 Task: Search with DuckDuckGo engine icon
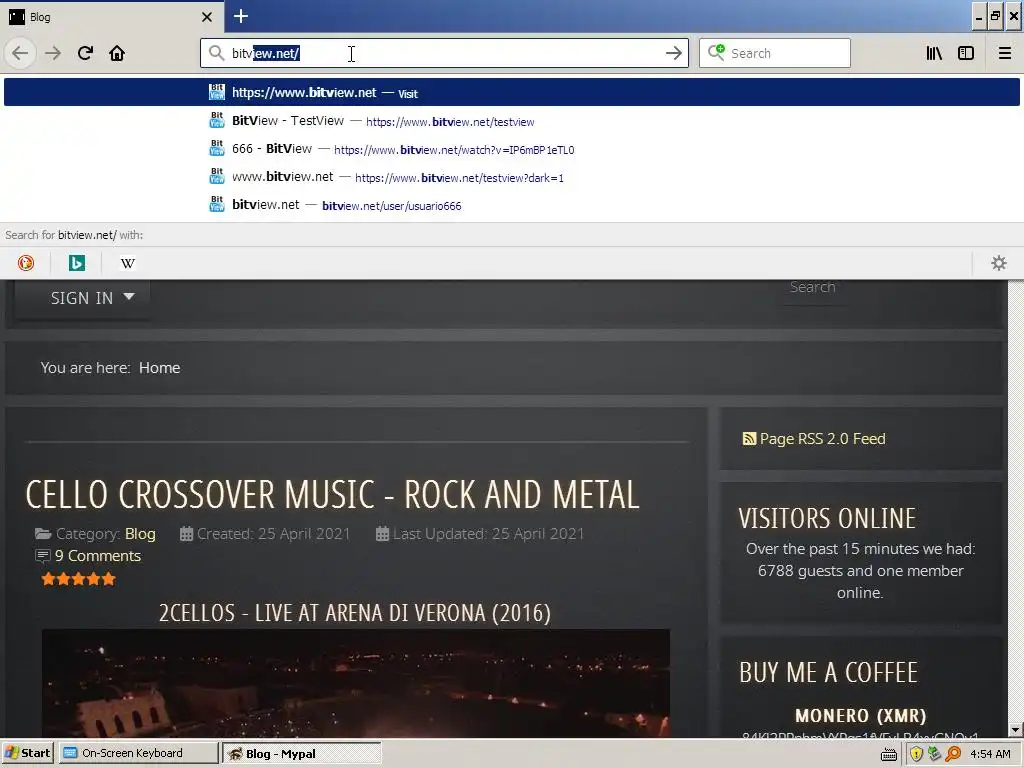point(26,263)
